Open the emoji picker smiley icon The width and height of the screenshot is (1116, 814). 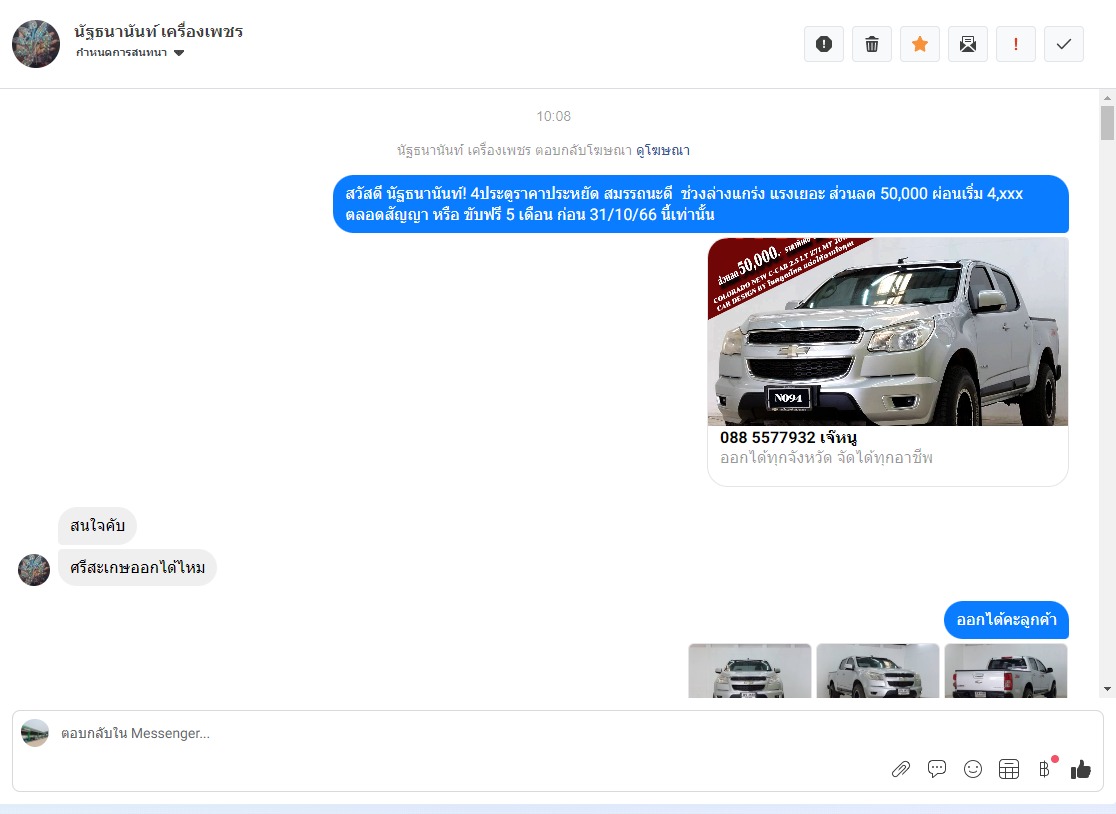(x=972, y=769)
